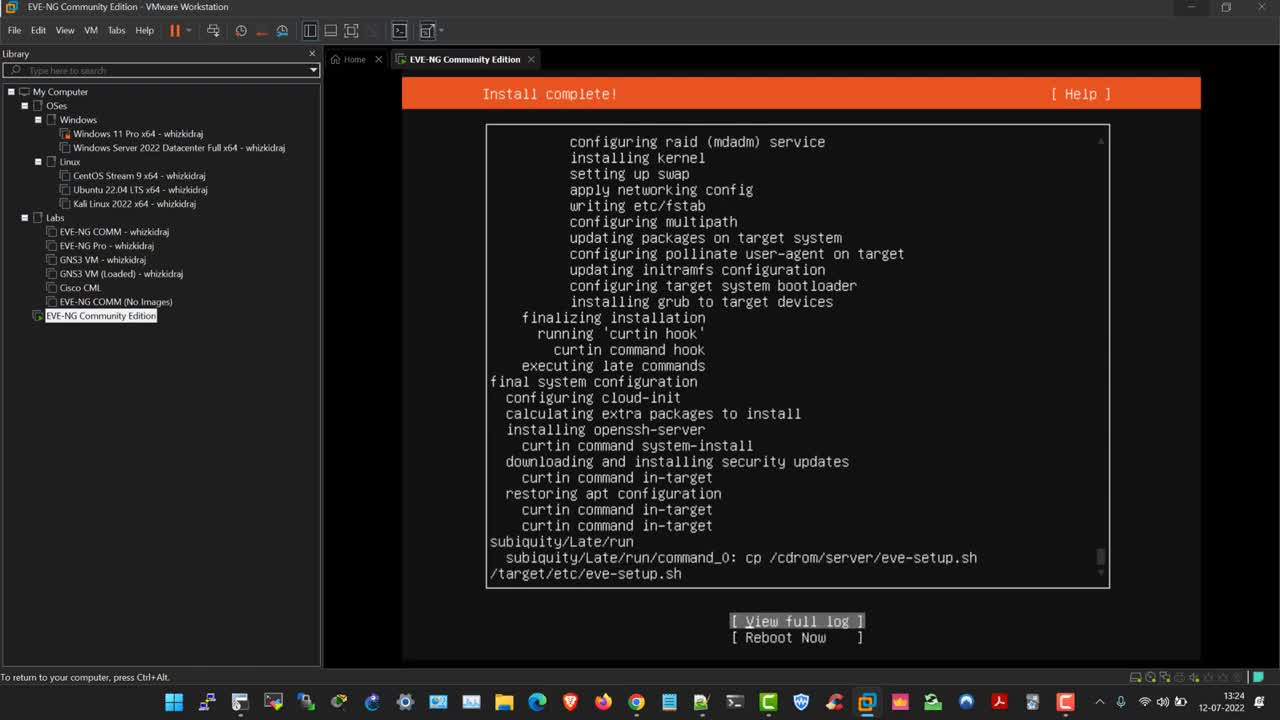Open the Help menu

point(145,31)
